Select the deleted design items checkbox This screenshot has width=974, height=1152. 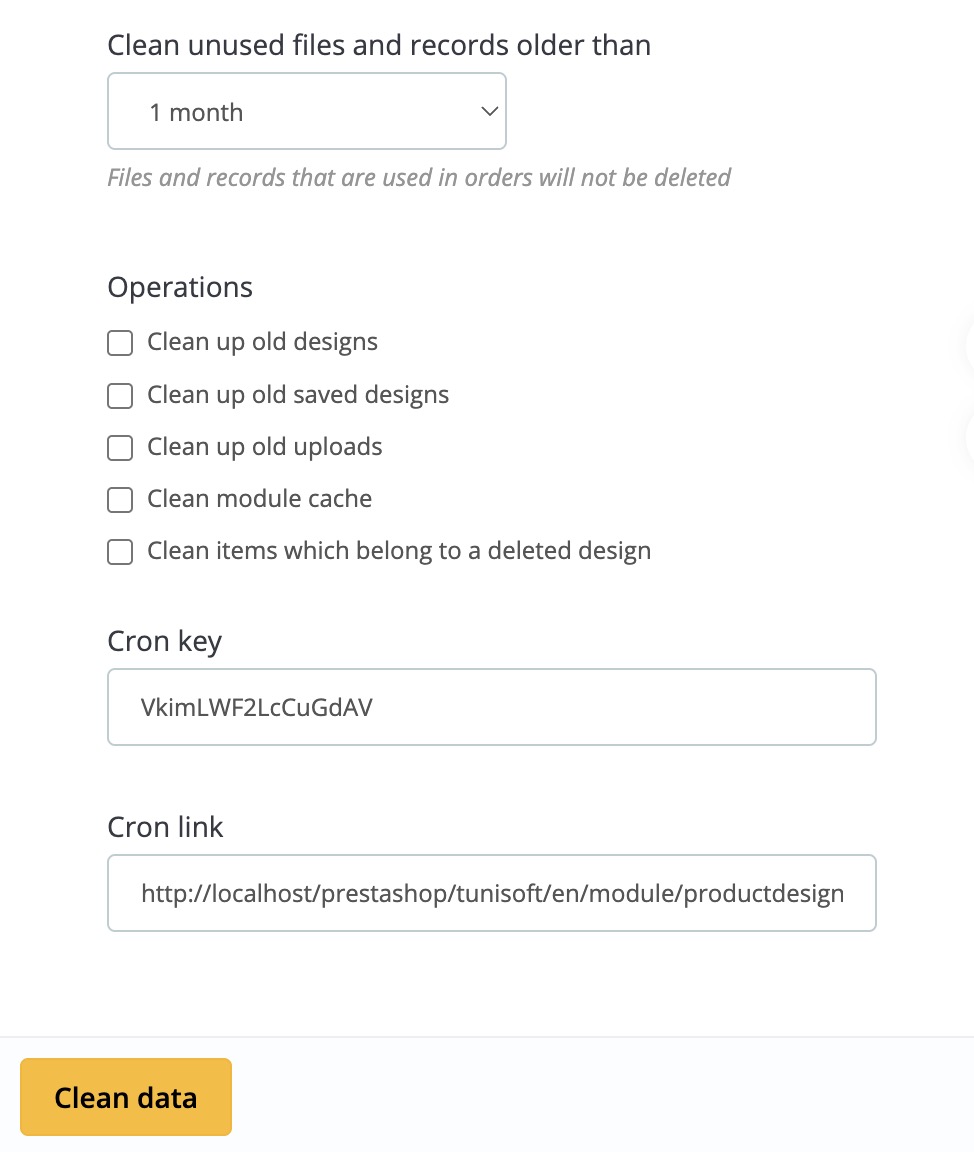tap(120, 552)
